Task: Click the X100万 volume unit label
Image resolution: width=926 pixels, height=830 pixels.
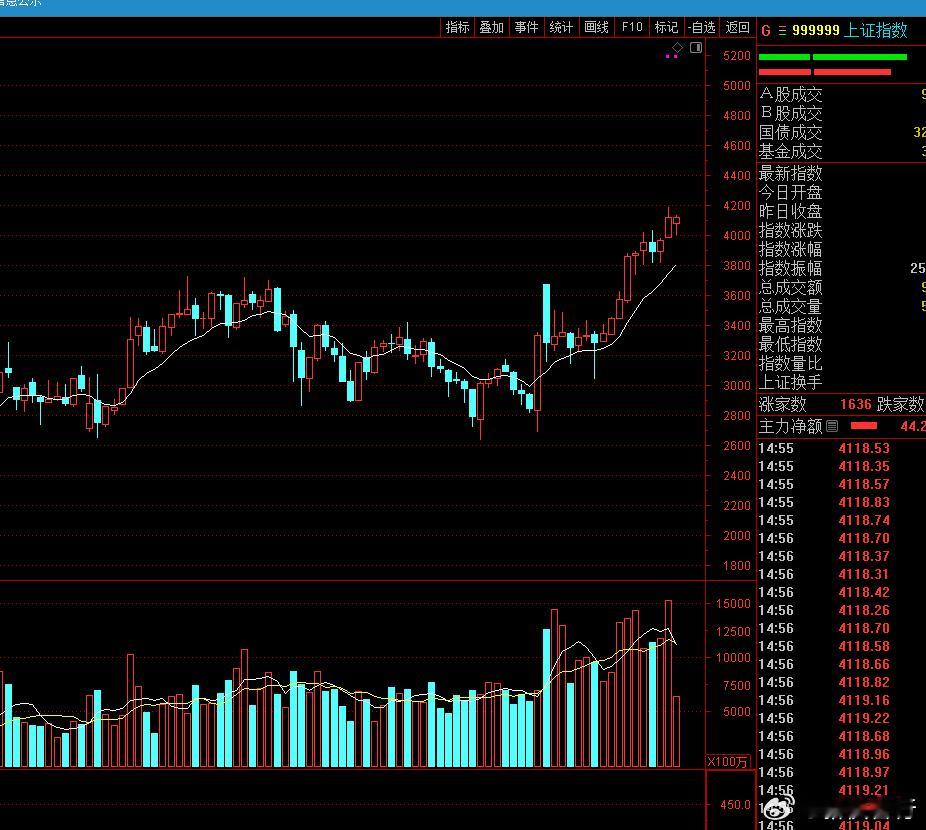Action: (x=728, y=761)
